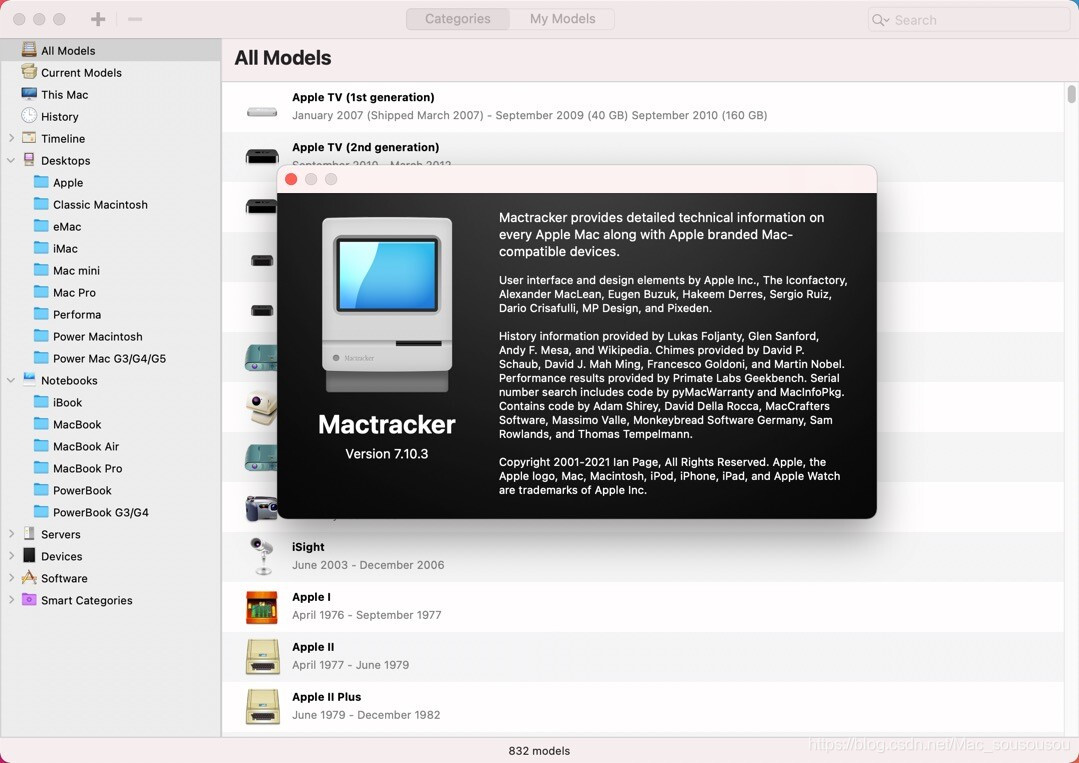
Task: Expand the Software category
Action: tap(11, 577)
